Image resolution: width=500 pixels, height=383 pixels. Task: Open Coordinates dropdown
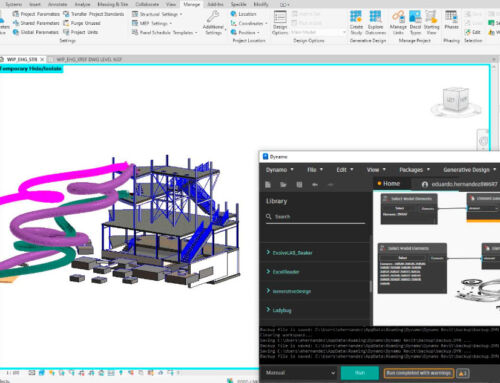[249, 23]
